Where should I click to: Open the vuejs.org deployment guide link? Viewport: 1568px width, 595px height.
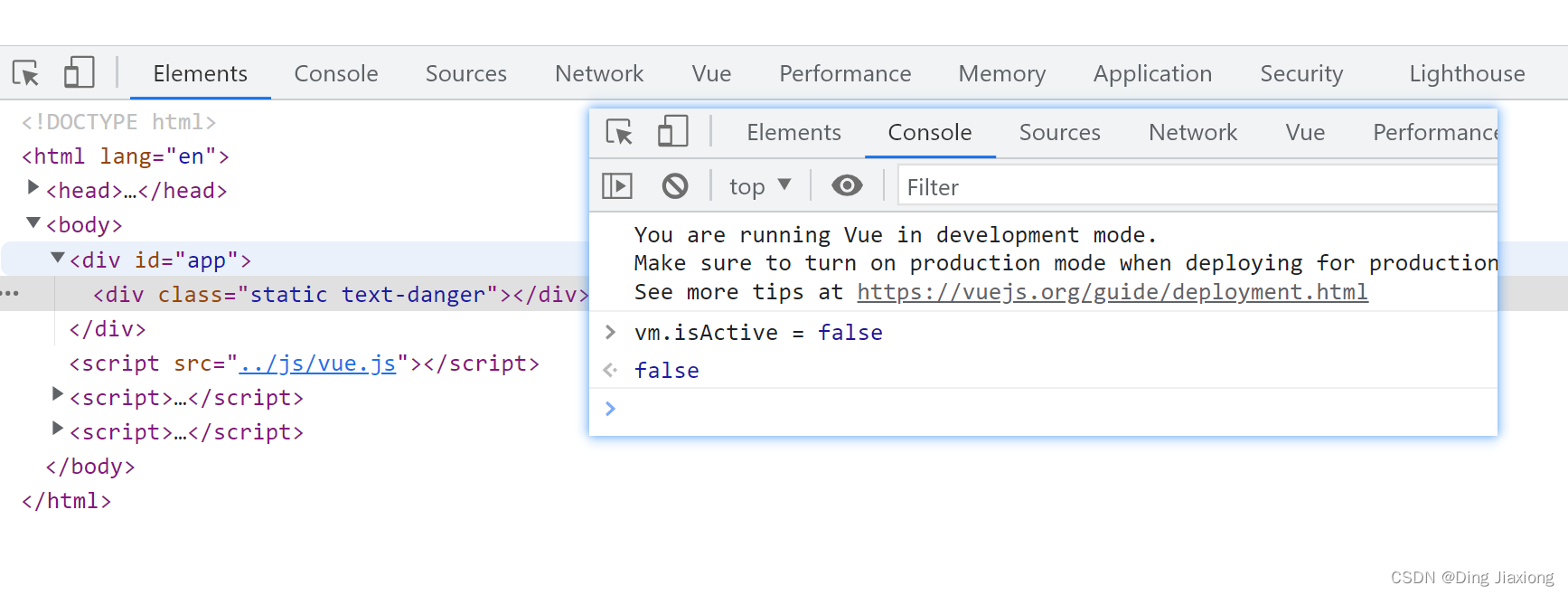click(1113, 292)
